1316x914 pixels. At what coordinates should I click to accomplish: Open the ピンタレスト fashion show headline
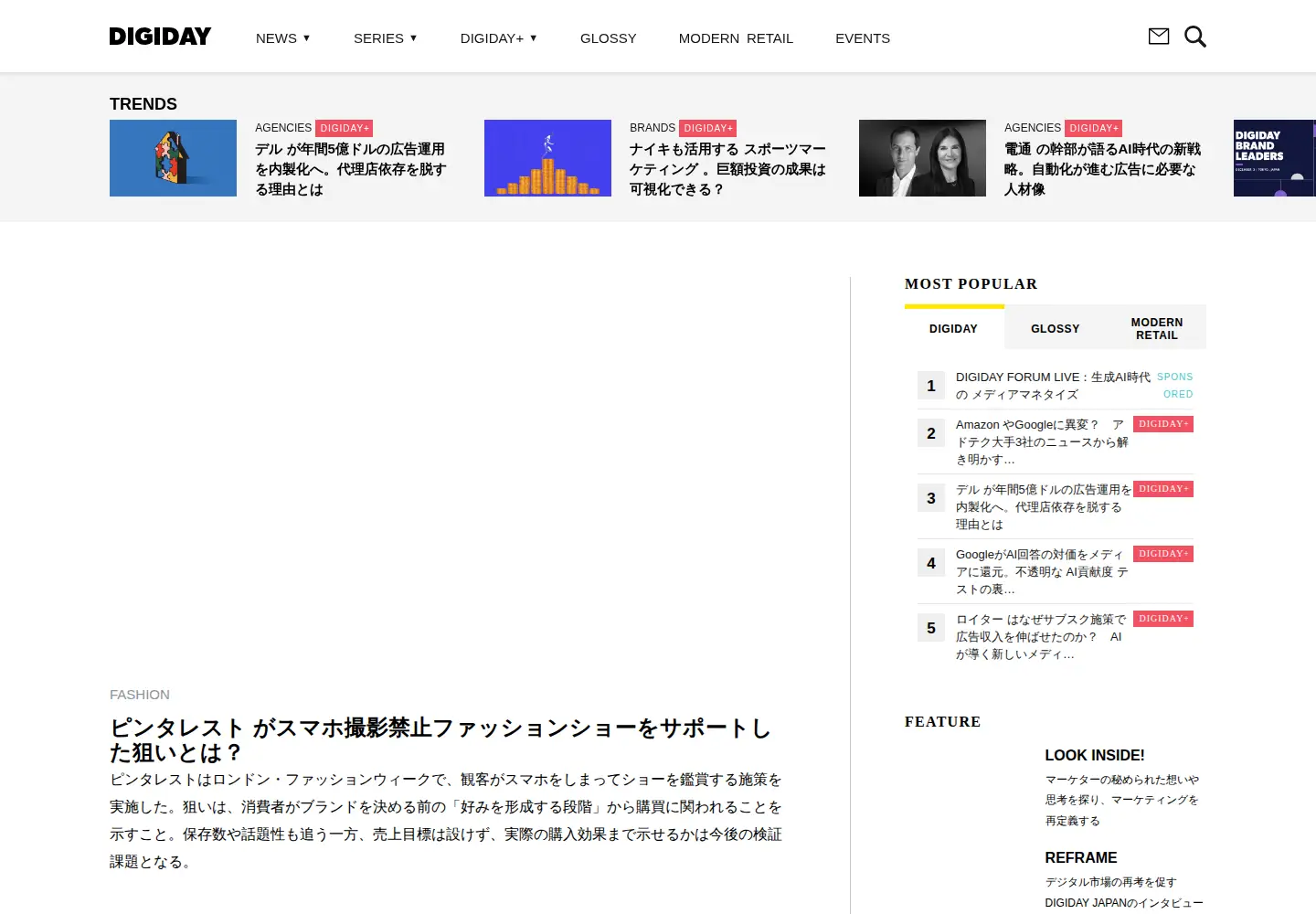[x=440, y=740]
